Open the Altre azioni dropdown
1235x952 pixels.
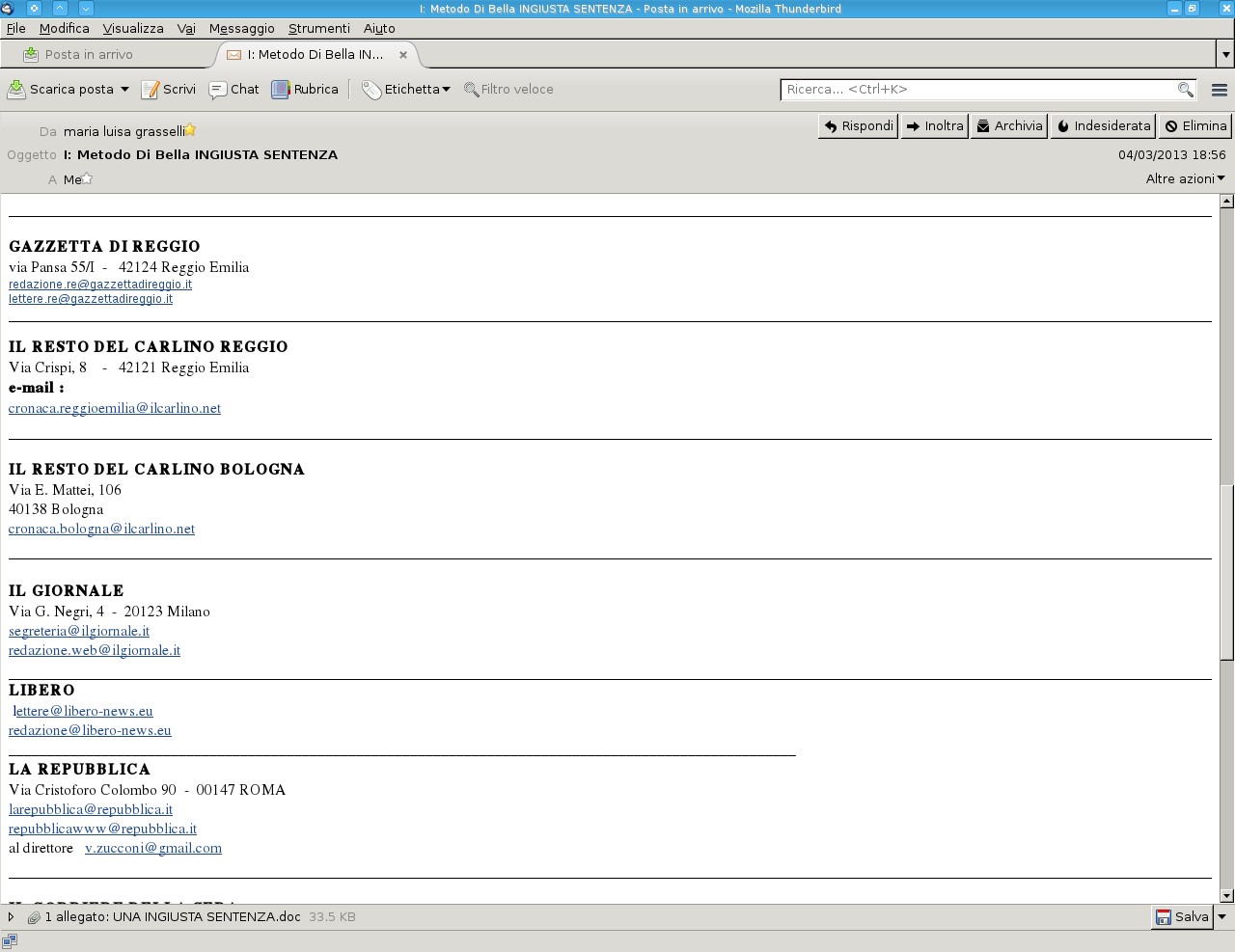pyautogui.click(x=1185, y=178)
